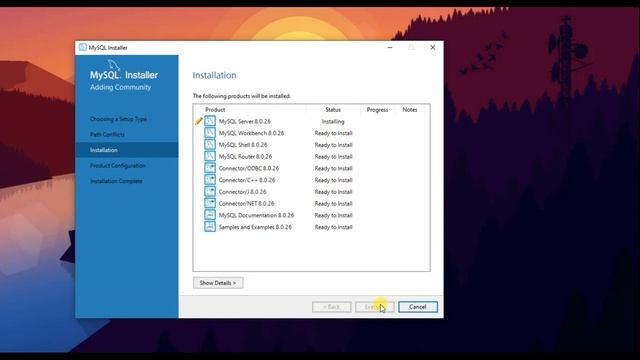Select the MySQL Workbench 8.0.26 row text
The width and height of the screenshot is (640, 360).
click(x=251, y=133)
